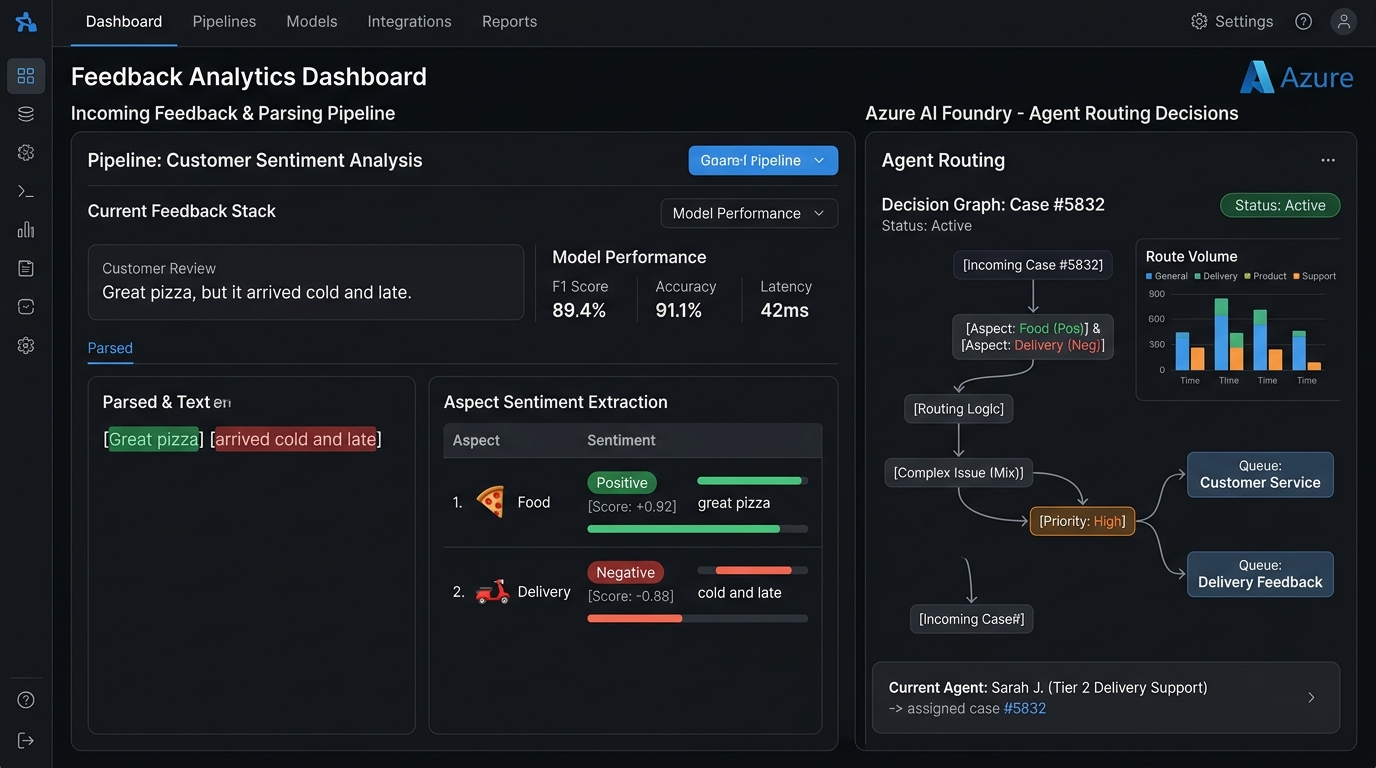Viewport: 1376px width, 768px height.
Task: Click the scooter icon in the Delivery row
Action: 492,592
